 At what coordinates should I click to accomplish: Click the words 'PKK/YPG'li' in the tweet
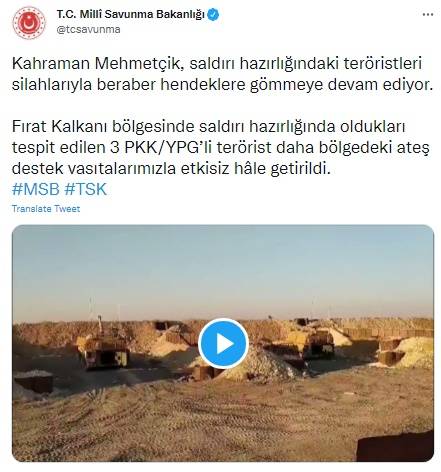pos(168,147)
